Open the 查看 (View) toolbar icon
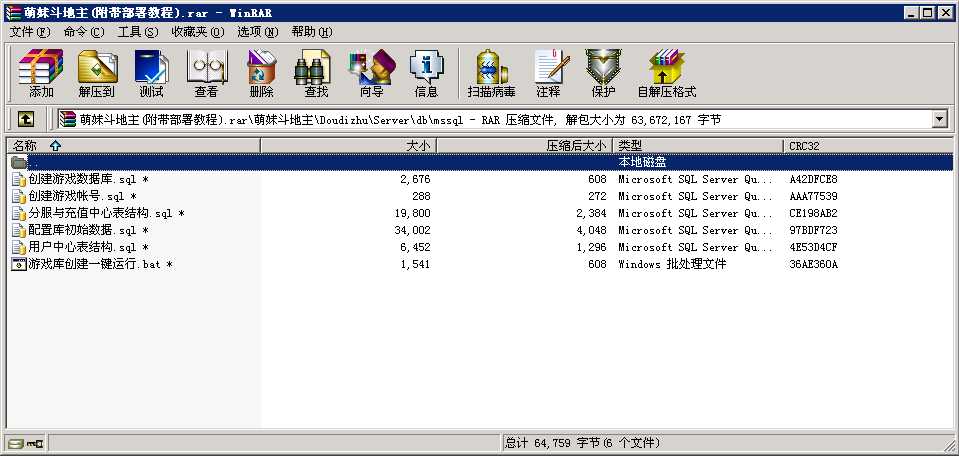Viewport: 959px width, 456px height. click(x=206, y=73)
